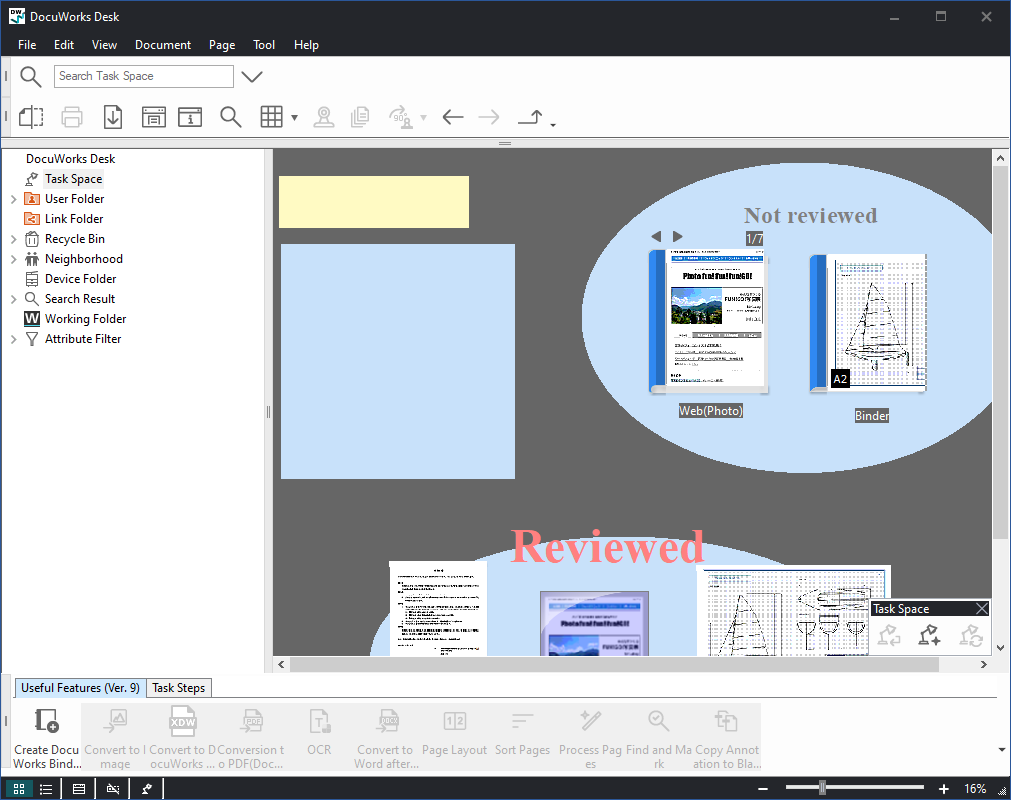The width and height of the screenshot is (1011, 800).
Task: Expand the Attribute Filter tree node
Action: click(14, 339)
